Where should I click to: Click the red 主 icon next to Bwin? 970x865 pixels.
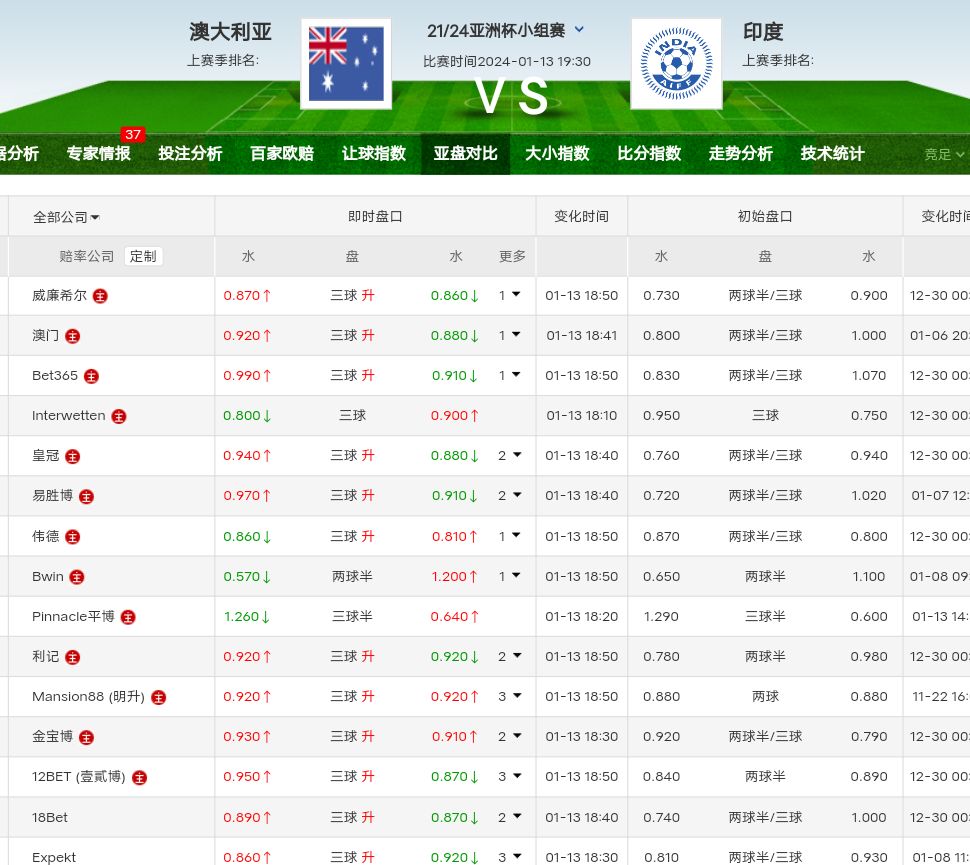coord(77,577)
